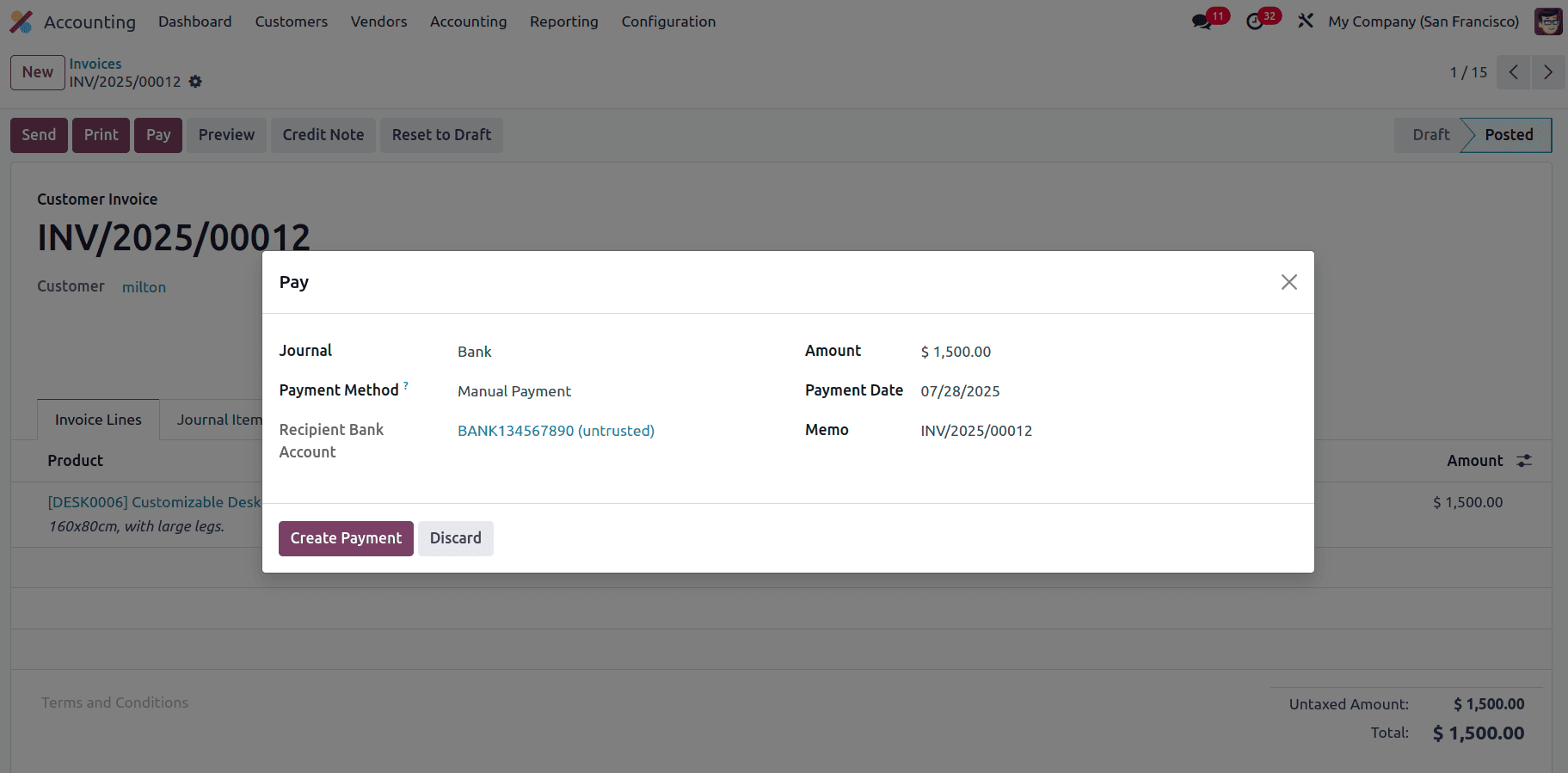This screenshot has width=1568, height=773.
Task: Open the Dashboard menu
Action: (195, 21)
